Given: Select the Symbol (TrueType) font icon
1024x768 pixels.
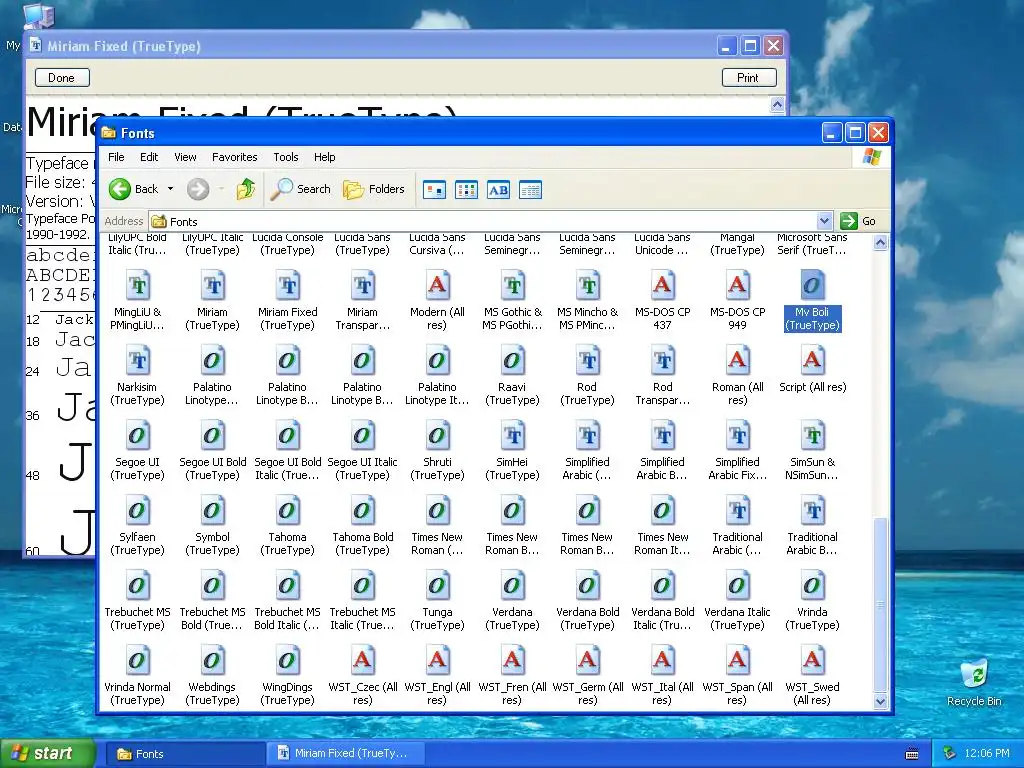Looking at the screenshot, I should pyautogui.click(x=212, y=511).
